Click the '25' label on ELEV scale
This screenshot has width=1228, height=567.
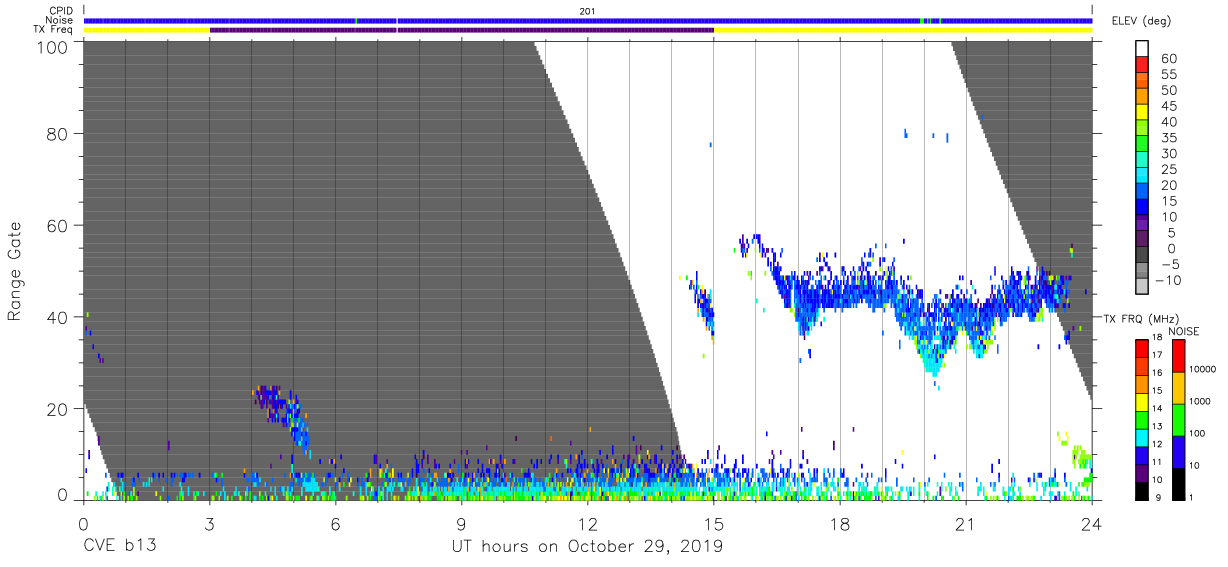click(1170, 170)
